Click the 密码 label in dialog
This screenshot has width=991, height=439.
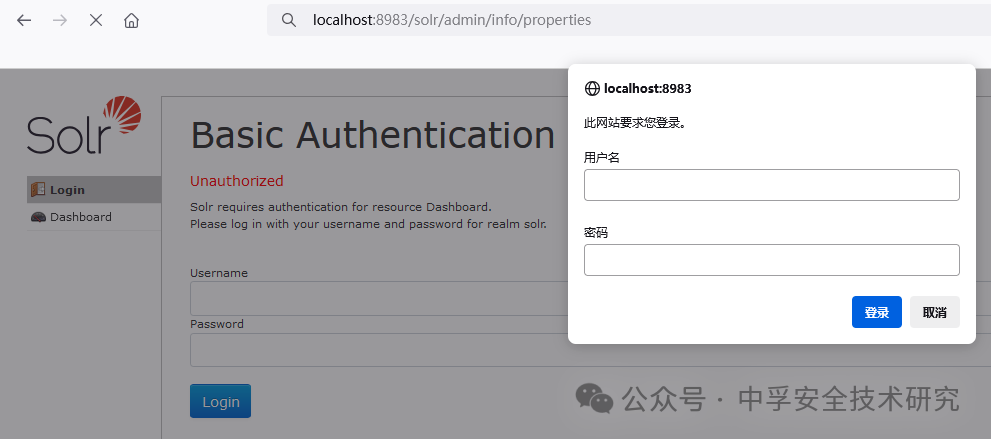coord(596,233)
